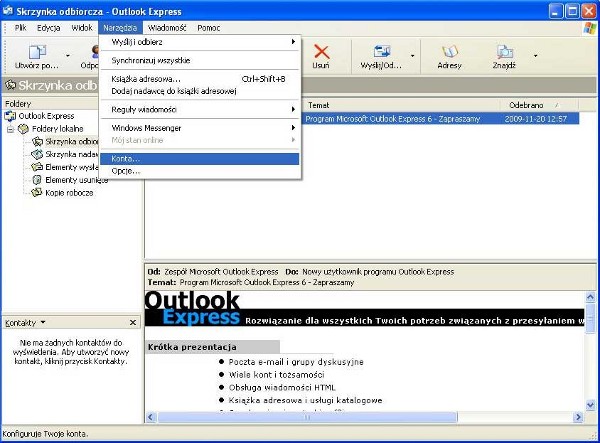Select the Skrzynka nadawcza outbox icon

(37, 155)
